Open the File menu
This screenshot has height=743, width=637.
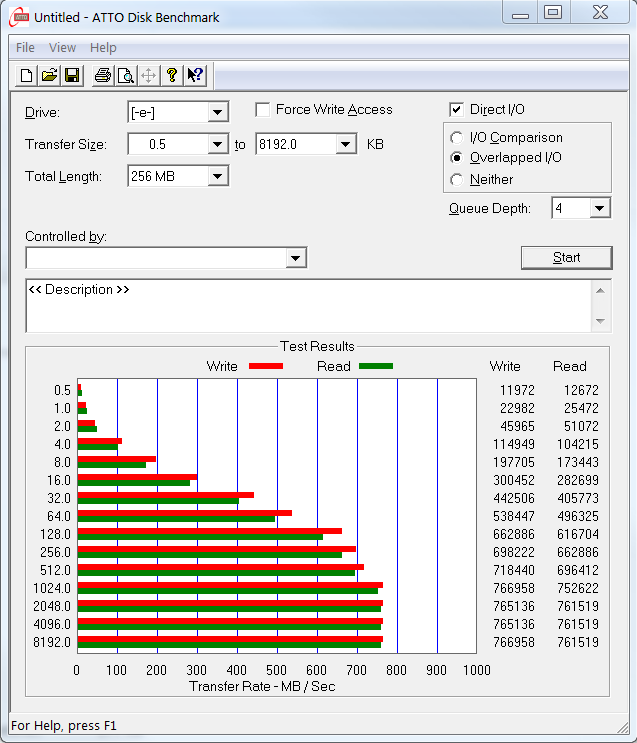click(25, 48)
